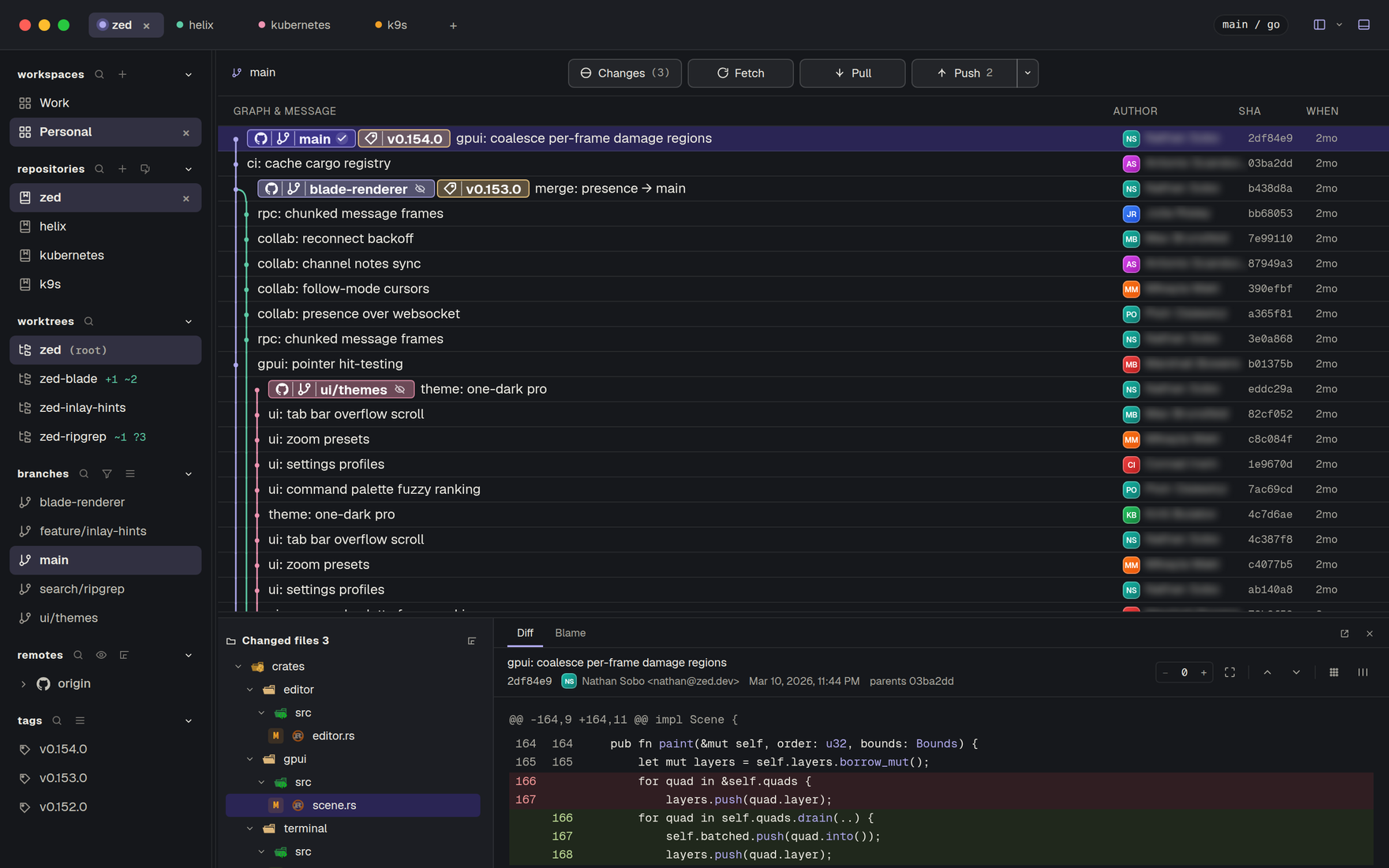Add a repository using the plus icon
Image resolution: width=1389 pixels, height=868 pixels.
point(122,169)
